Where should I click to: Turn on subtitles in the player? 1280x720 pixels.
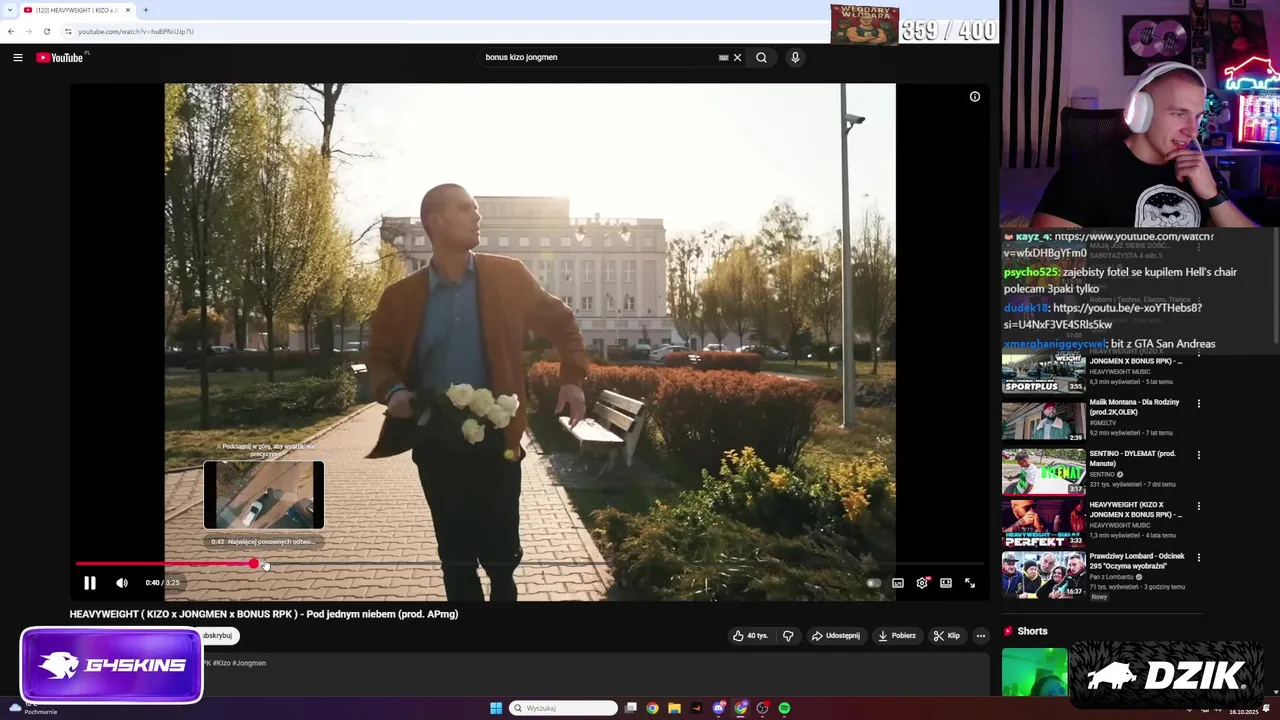tap(898, 583)
